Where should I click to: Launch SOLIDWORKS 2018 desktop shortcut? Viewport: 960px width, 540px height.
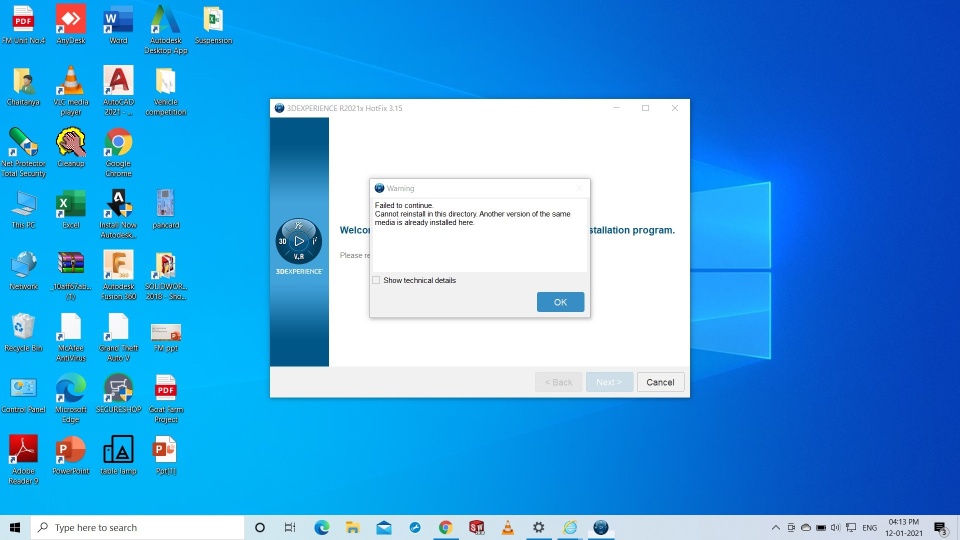pos(166,275)
